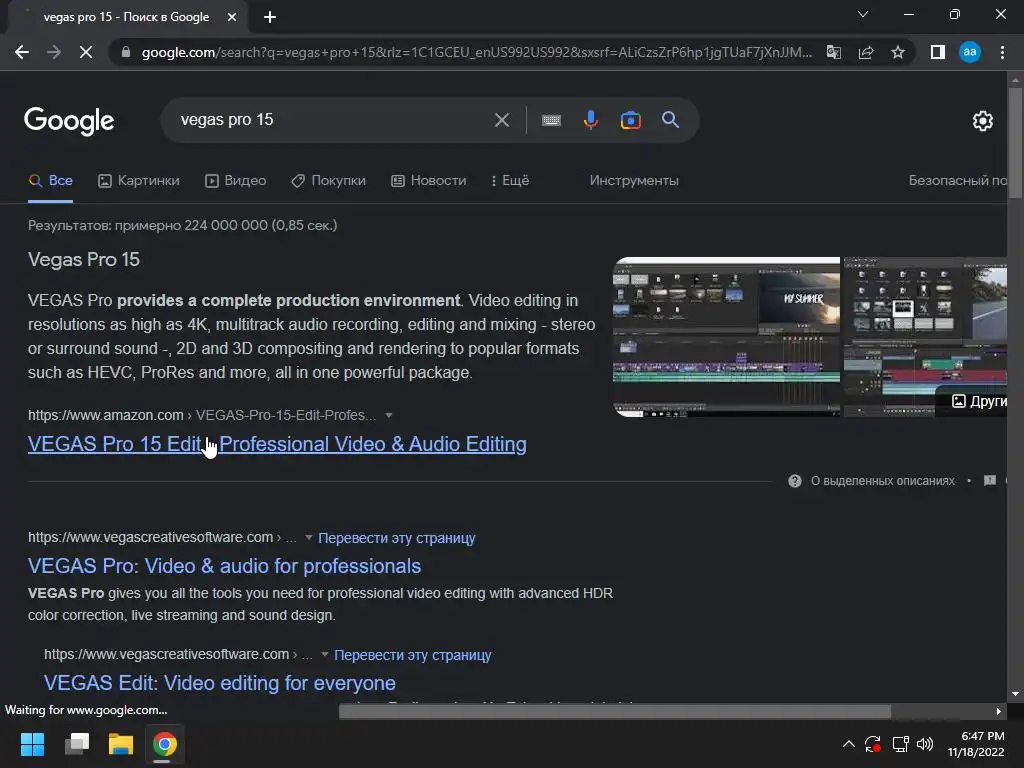Viewport: 1024px width, 768px height.
Task: Open VEGAS Edit: Video editing for everyone
Action: (x=219, y=683)
